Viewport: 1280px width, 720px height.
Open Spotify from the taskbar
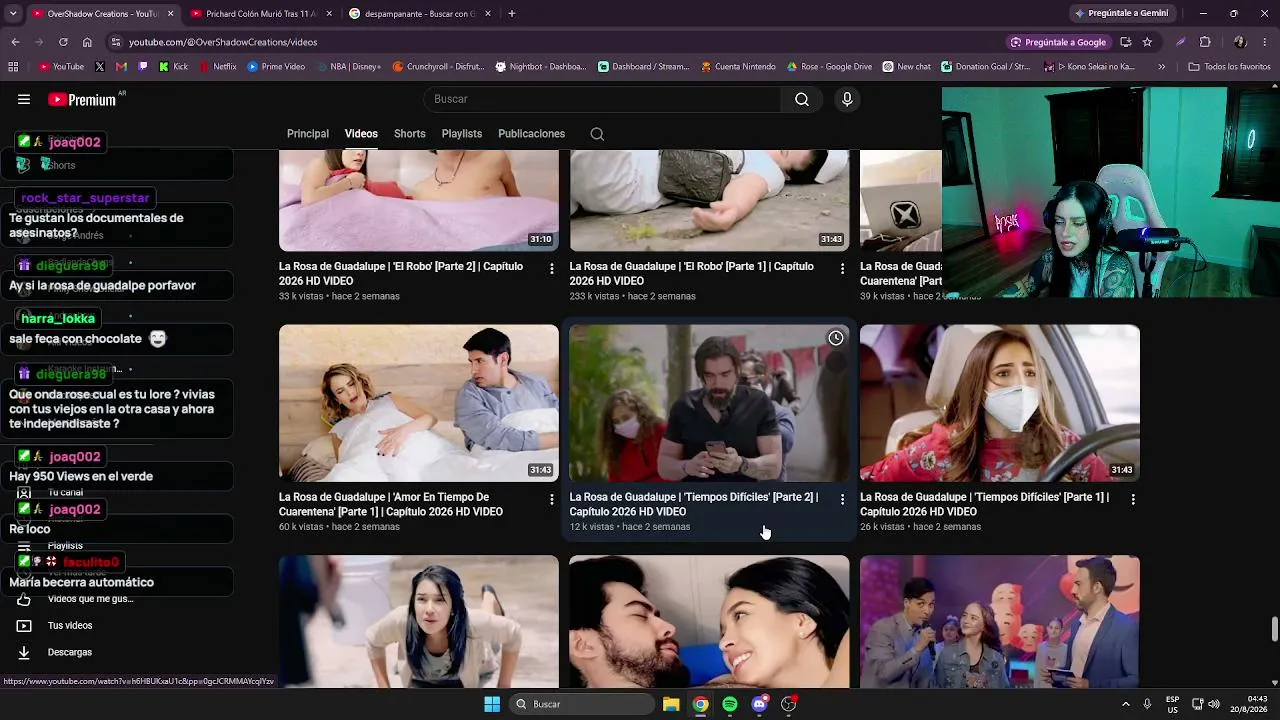[730, 704]
